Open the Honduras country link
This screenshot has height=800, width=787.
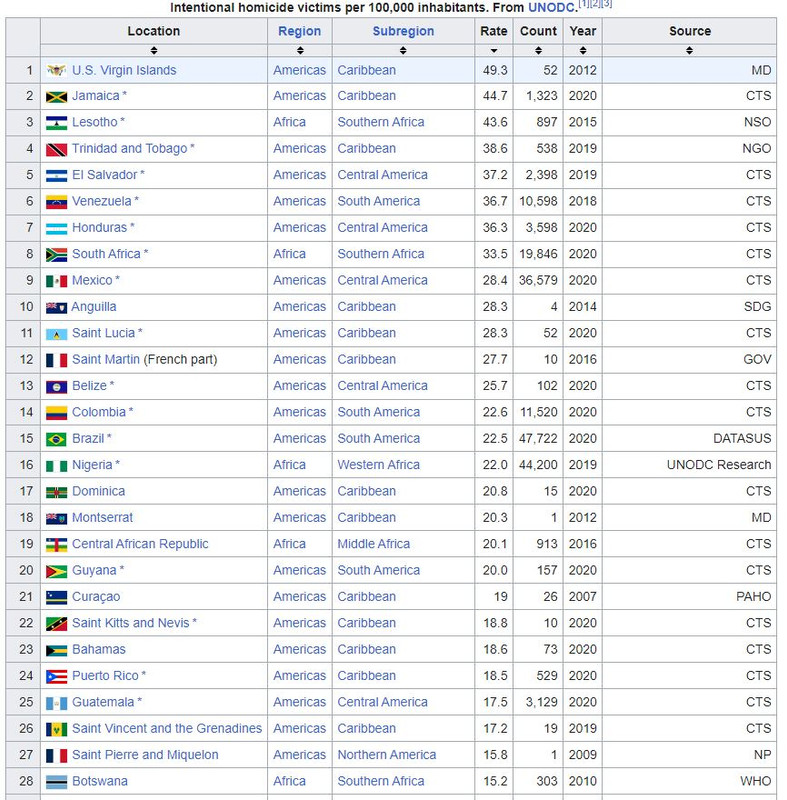click(99, 228)
